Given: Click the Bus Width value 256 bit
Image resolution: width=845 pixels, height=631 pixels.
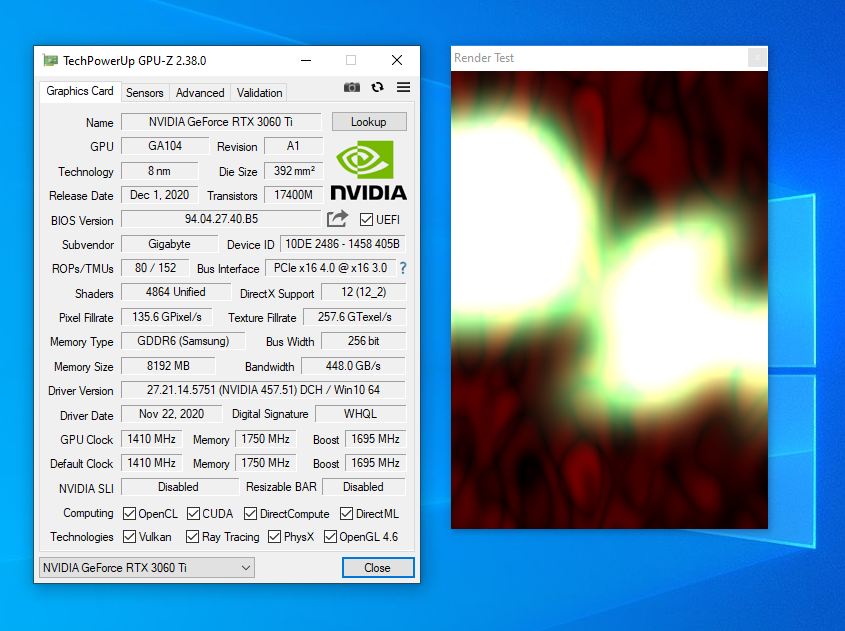Looking at the screenshot, I should (x=363, y=341).
